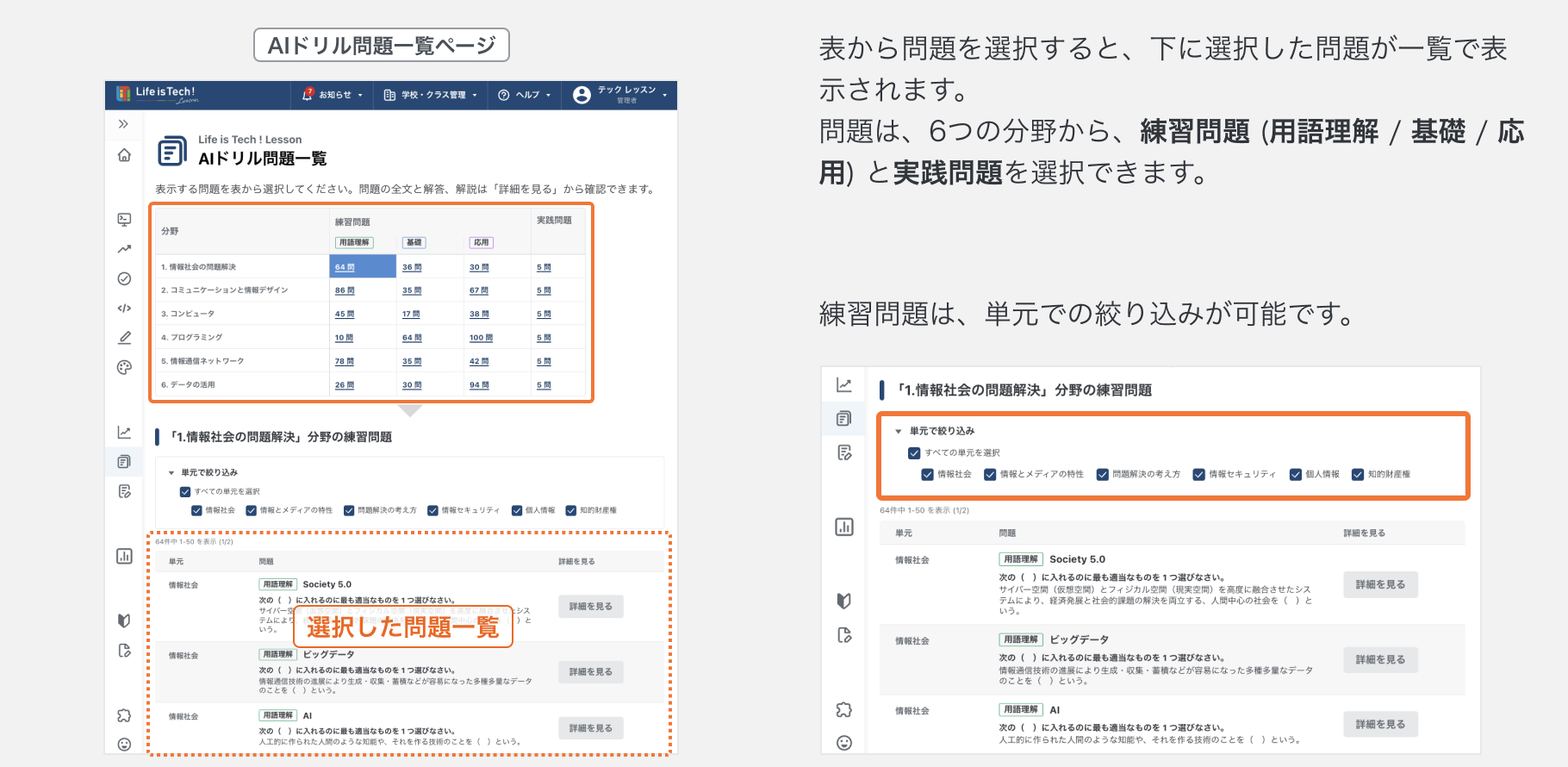The image size is (1568, 767).
Task: Toggle すべての単元を選択 checkbox in right screenshot
Action: click(x=914, y=453)
